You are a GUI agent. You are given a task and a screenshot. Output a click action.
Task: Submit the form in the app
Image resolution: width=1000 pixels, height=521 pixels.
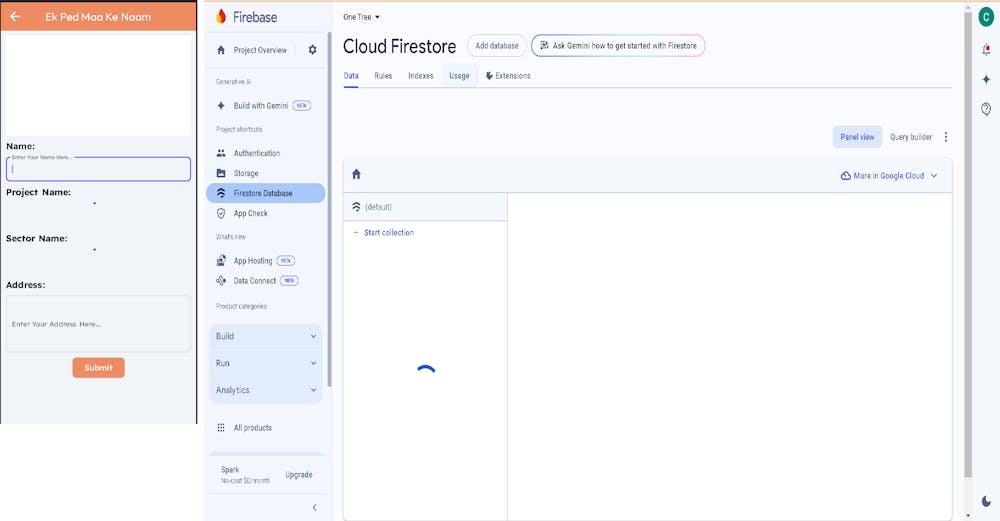[98, 367]
